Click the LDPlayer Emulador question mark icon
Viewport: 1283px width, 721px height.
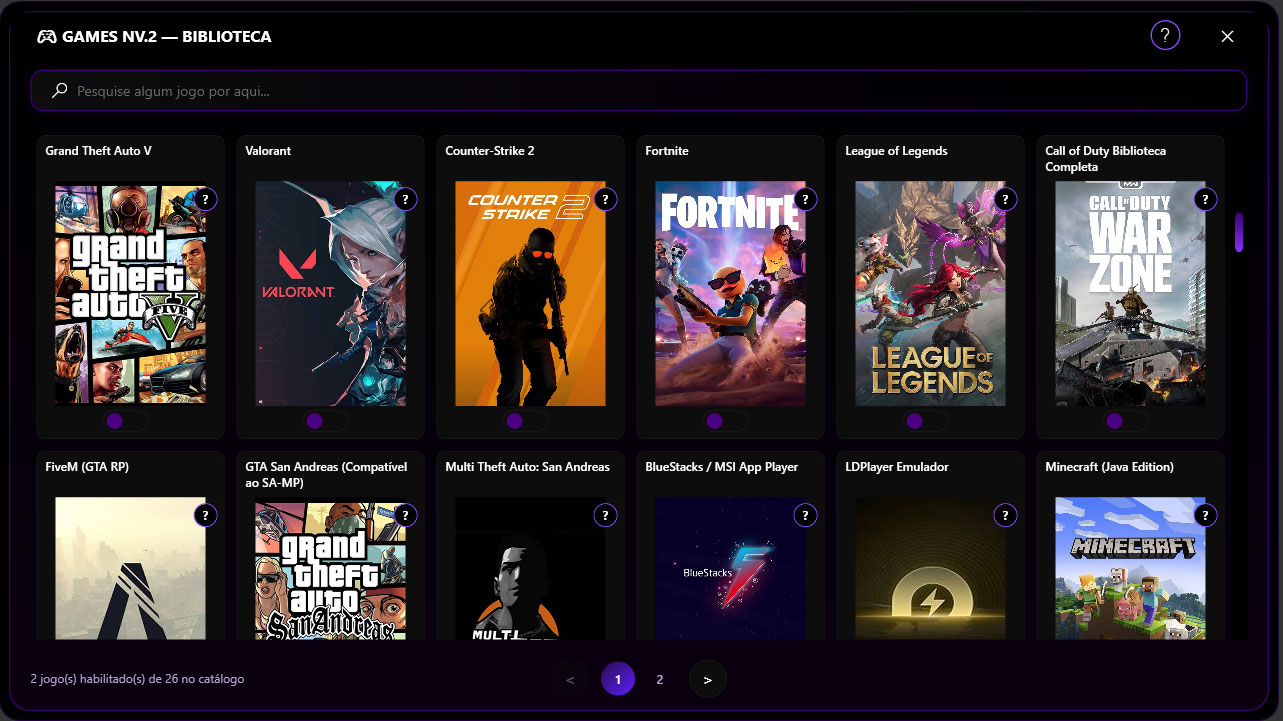[1005, 515]
